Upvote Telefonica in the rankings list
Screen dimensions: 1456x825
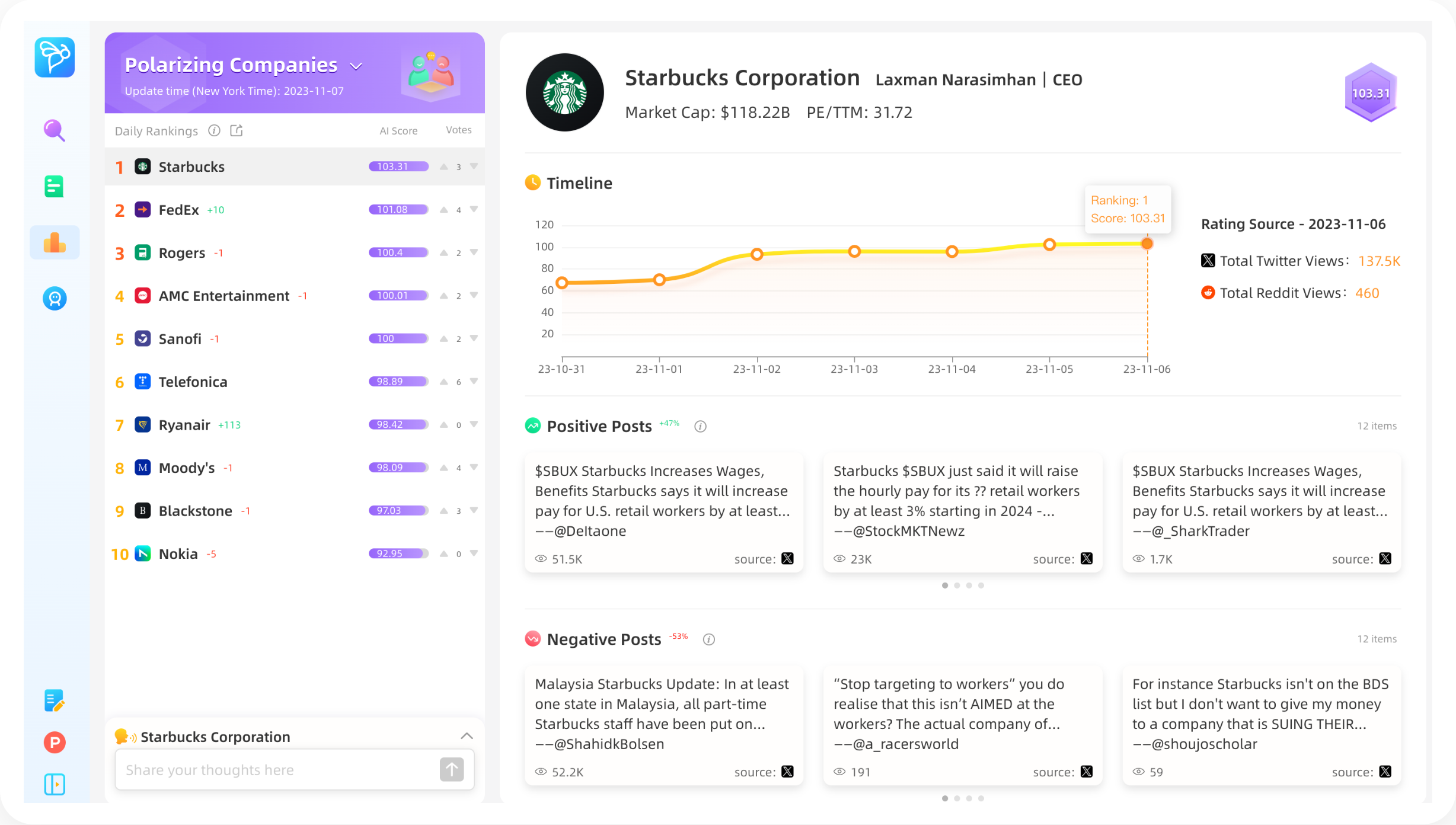pyautogui.click(x=443, y=382)
